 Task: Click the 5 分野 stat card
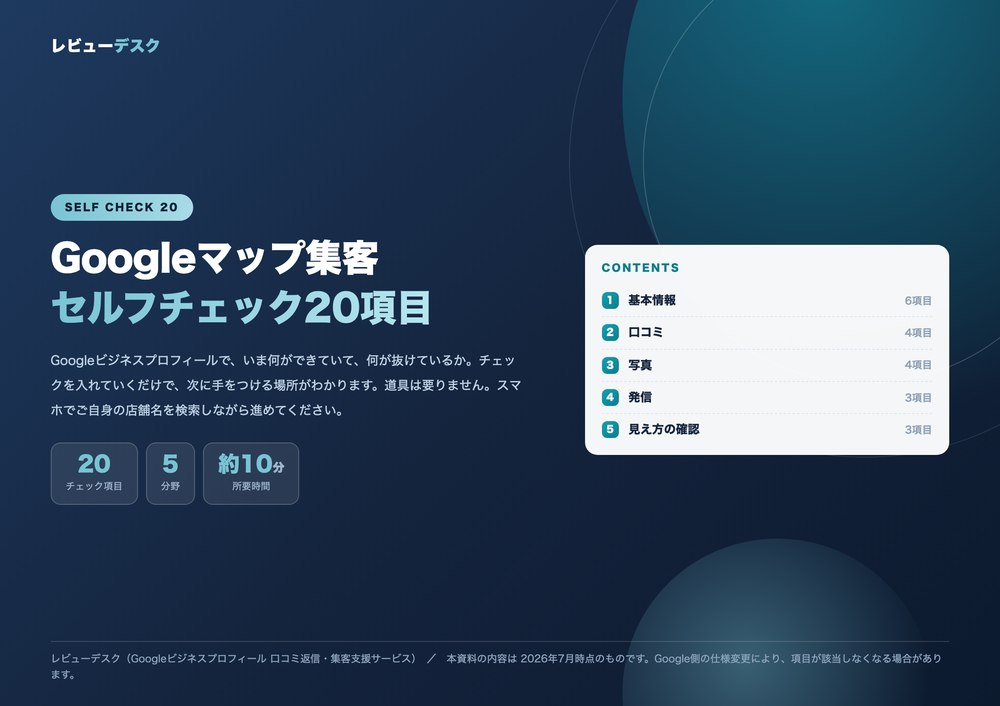point(170,473)
